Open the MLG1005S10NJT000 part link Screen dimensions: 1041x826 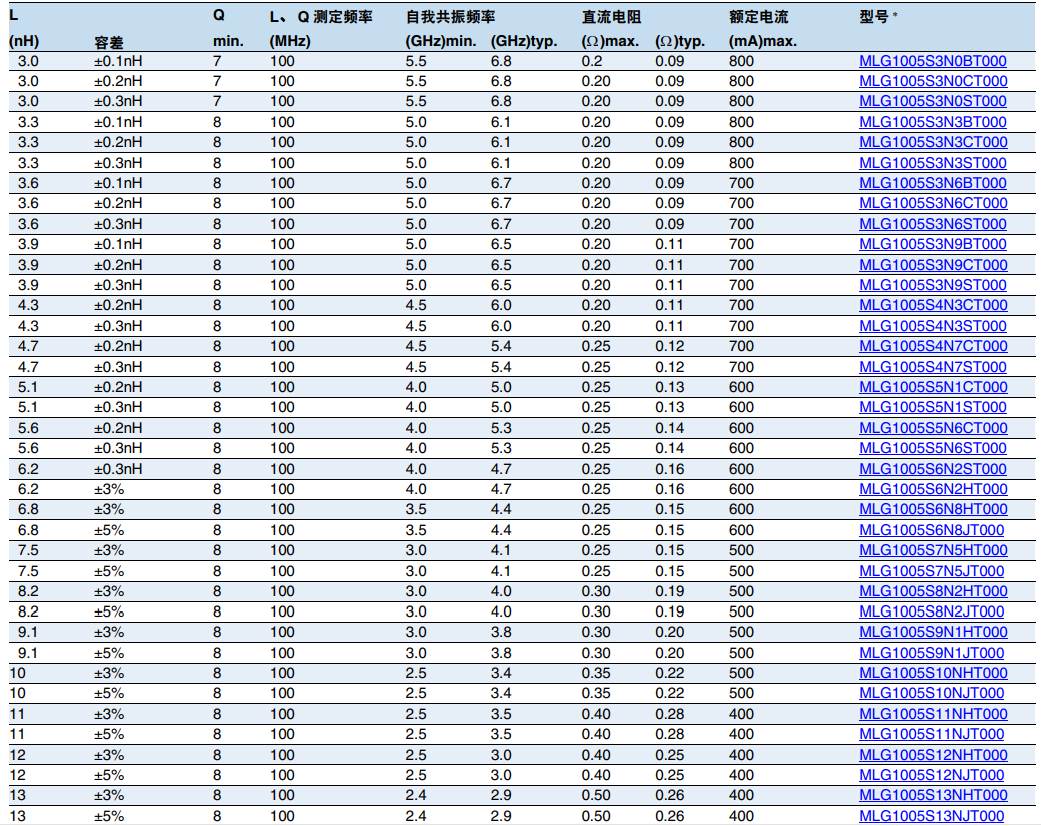[931, 693]
